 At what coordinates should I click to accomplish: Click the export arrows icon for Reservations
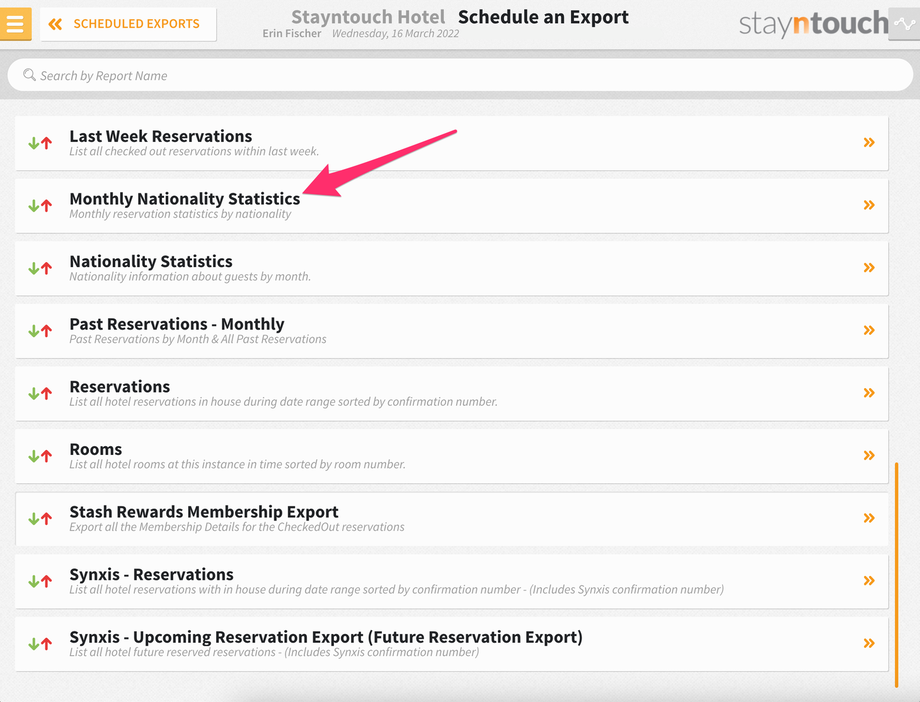(40, 393)
